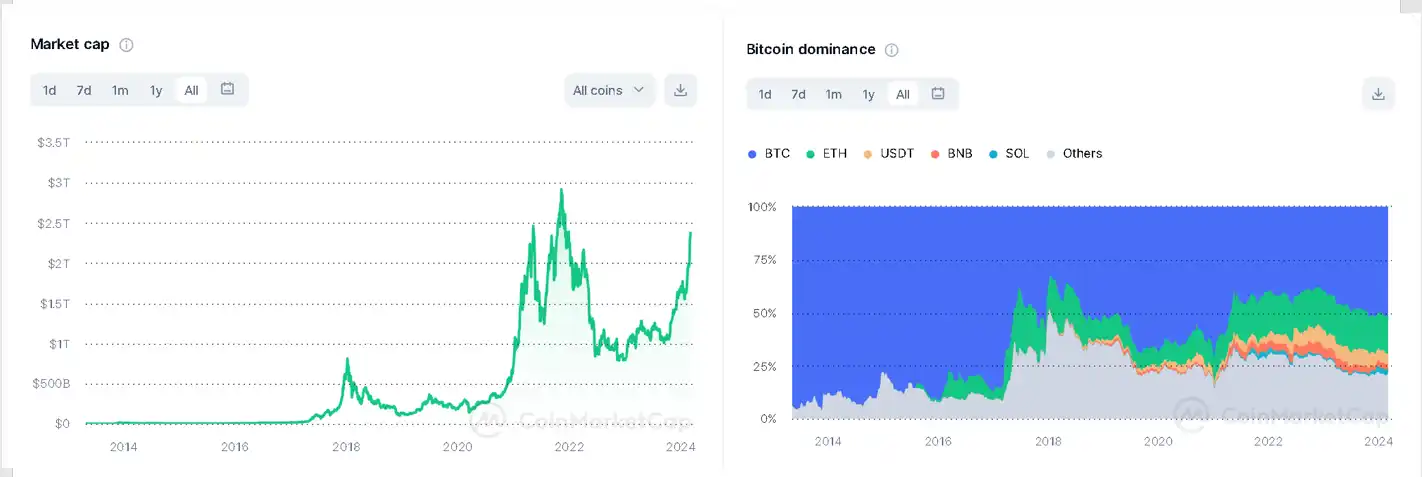Toggle the BNB series in the legend
Screen dimensions: 1422x477
pos(951,154)
